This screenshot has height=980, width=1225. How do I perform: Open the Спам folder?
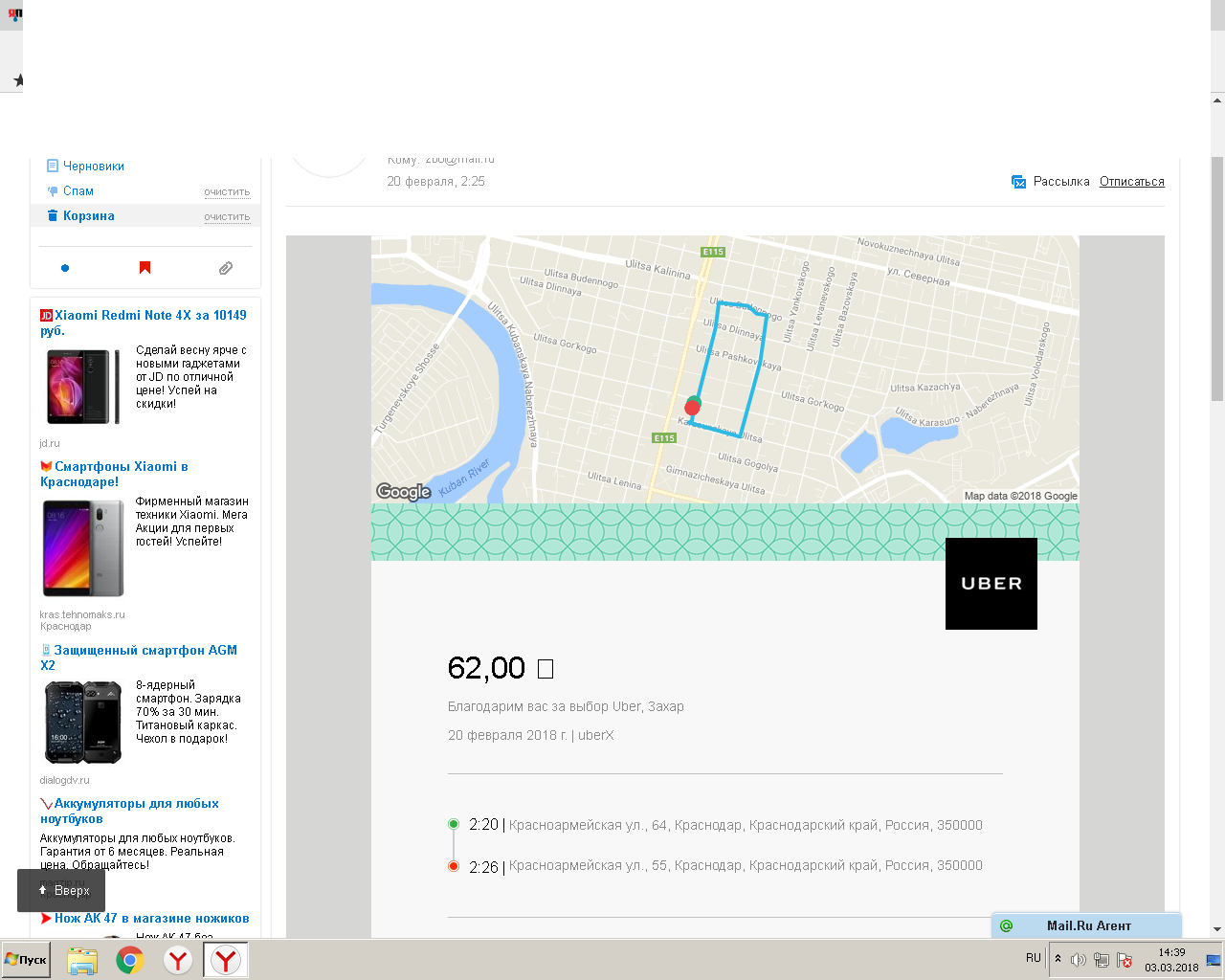coord(78,190)
